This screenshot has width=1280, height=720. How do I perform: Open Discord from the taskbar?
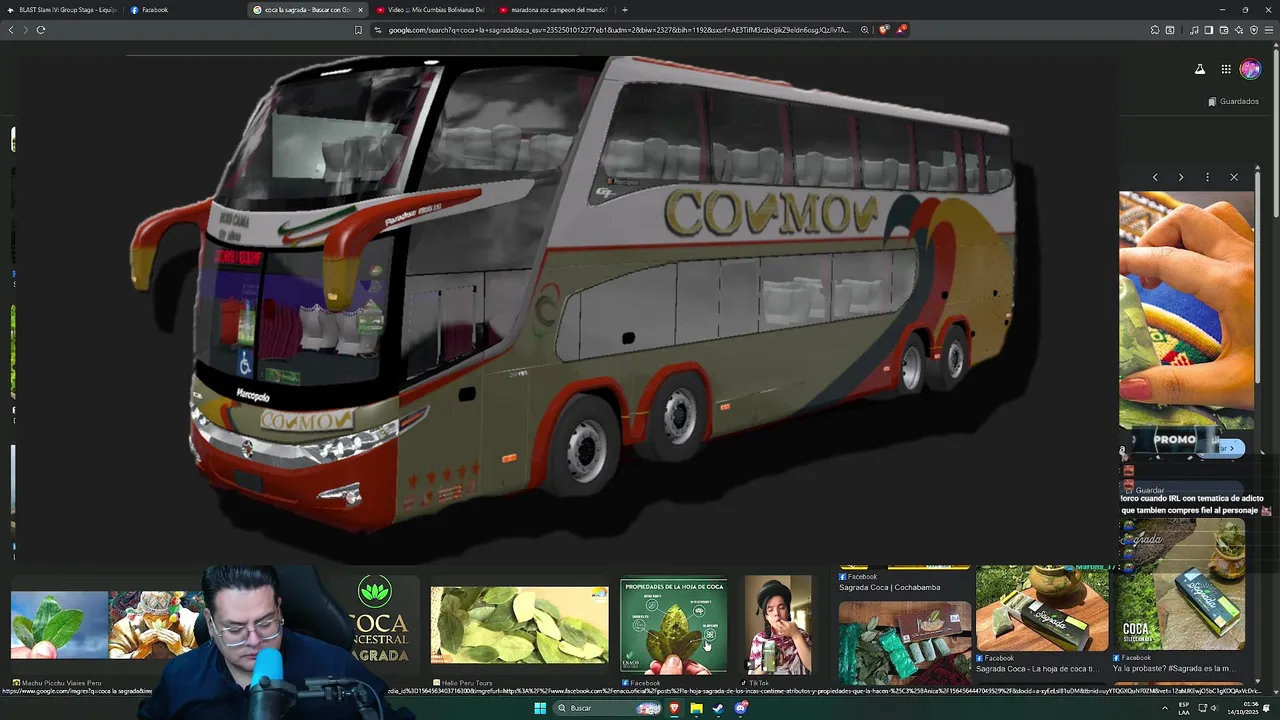coord(741,708)
